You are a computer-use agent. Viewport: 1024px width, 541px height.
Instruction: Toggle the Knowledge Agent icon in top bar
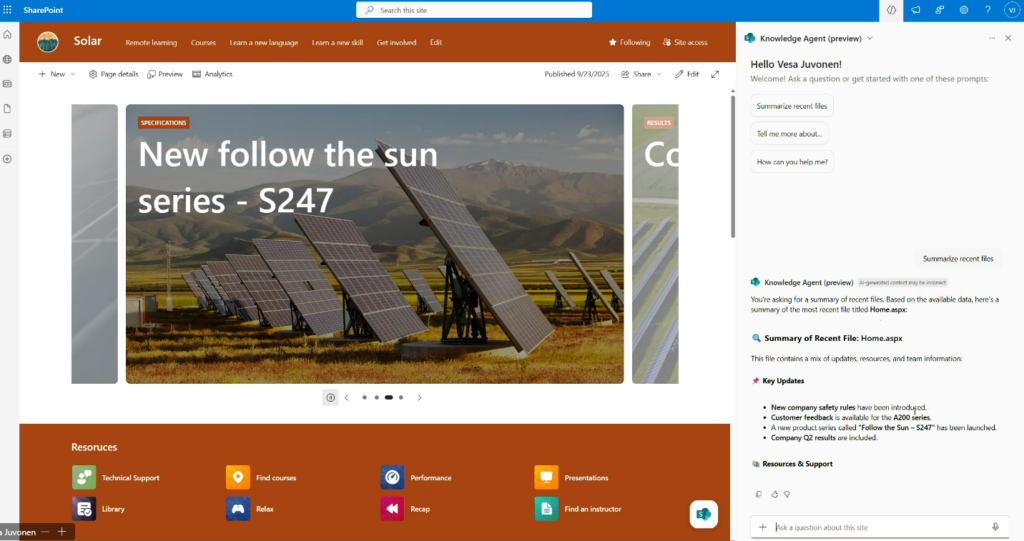click(x=891, y=10)
